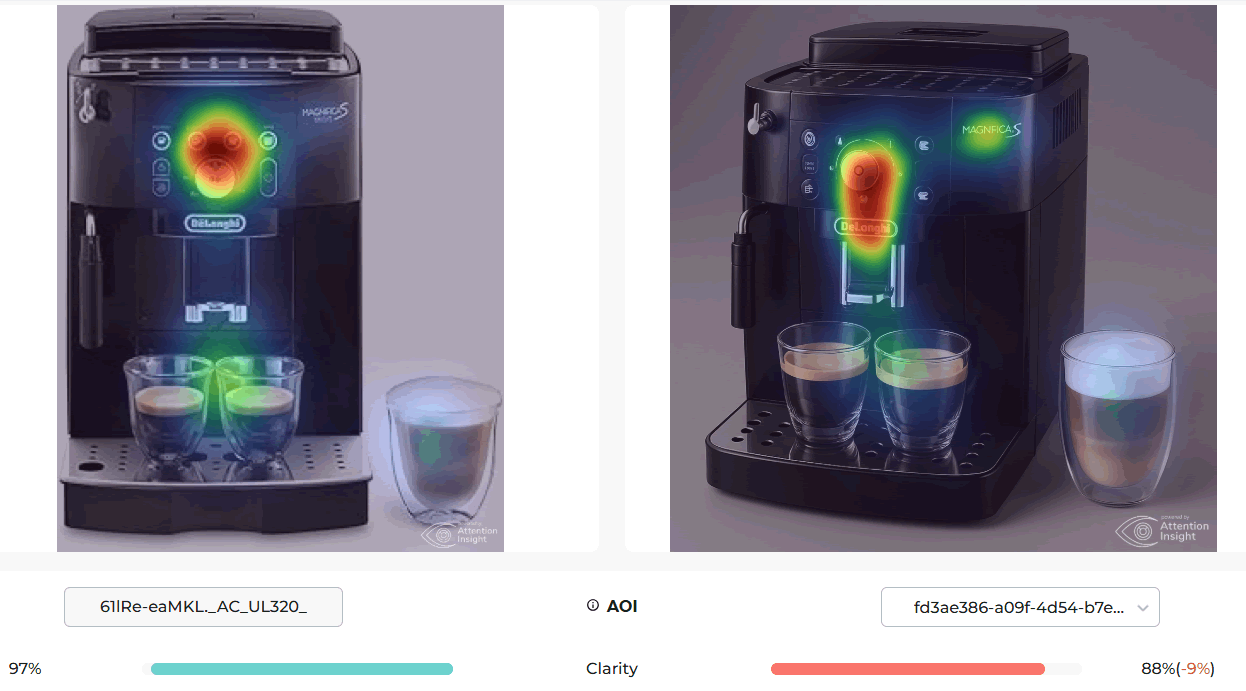Click the DeLonghi logo in right heatmap
Screen dimensions: 1246x691
[865, 229]
